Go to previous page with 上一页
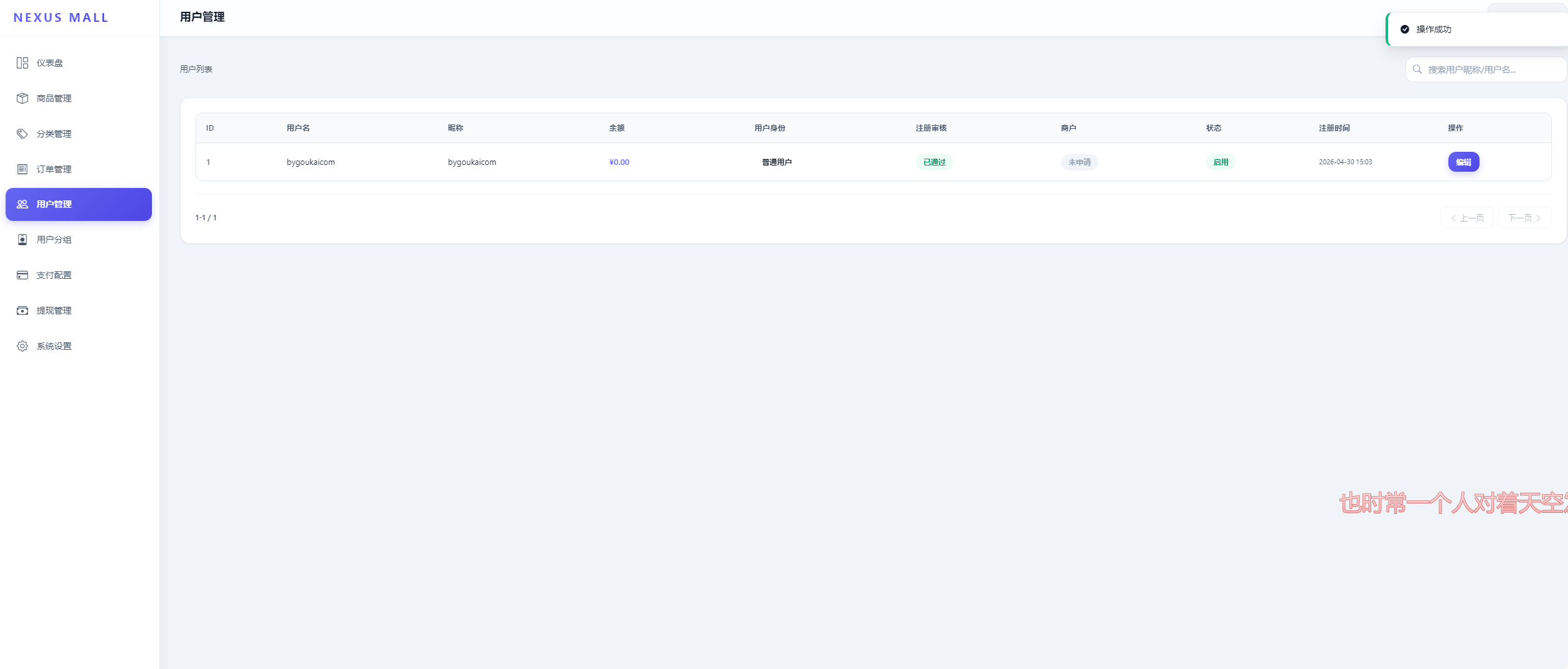Image resolution: width=1568 pixels, height=669 pixels. (x=1466, y=218)
